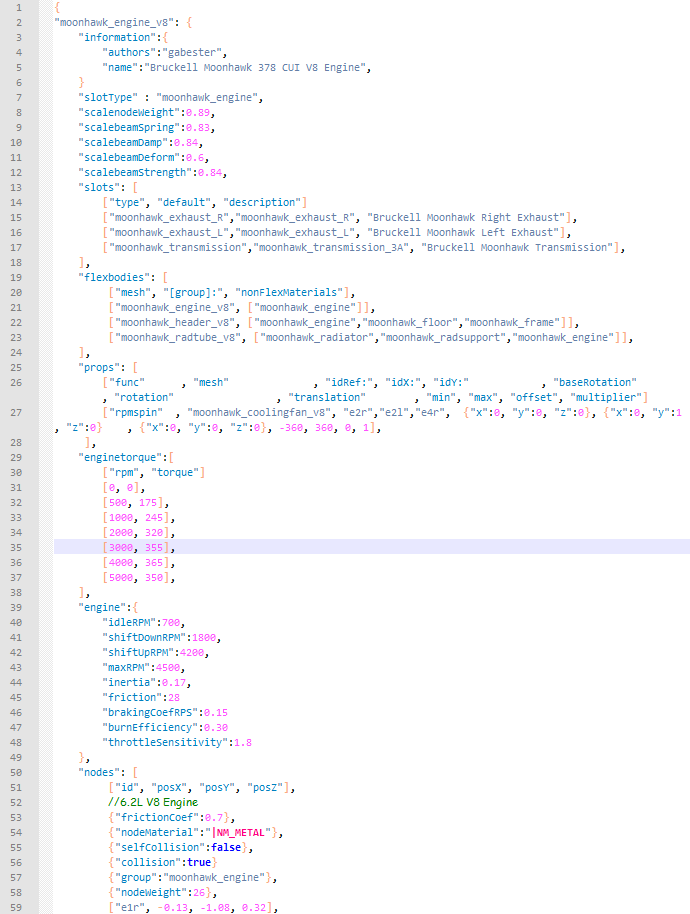The height and width of the screenshot is (914, 690).
Task: Click "Bruckell Moonhawk Right Exhaust" description
Action: click(466, 217)
